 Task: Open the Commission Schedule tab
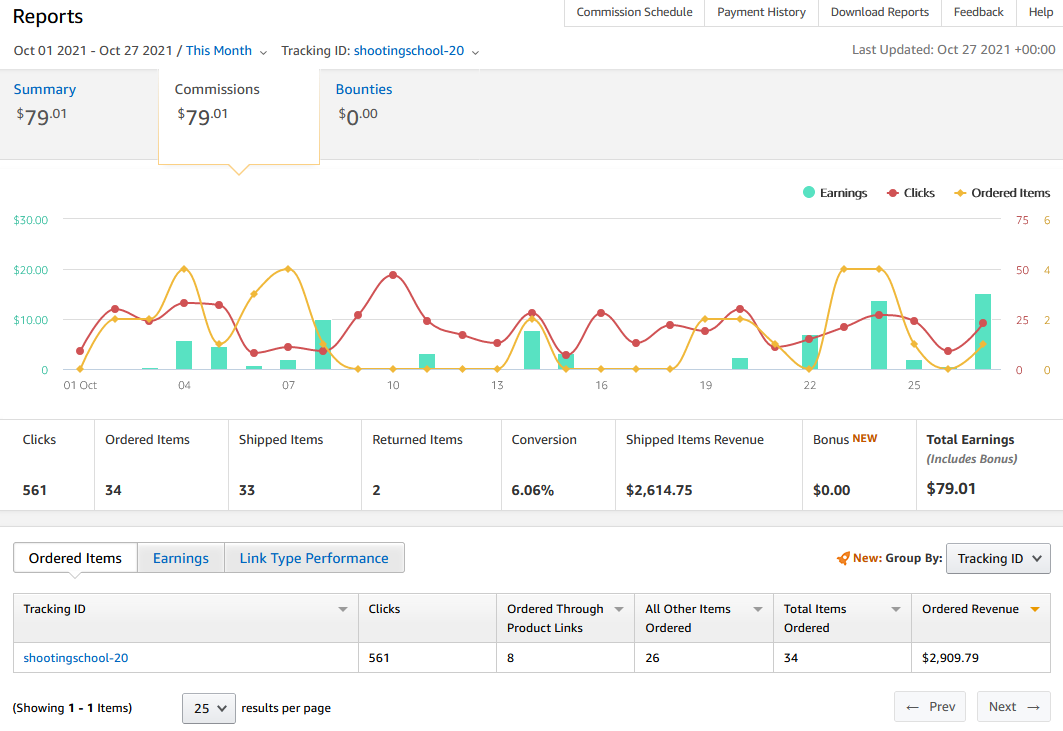pos(635,12)
